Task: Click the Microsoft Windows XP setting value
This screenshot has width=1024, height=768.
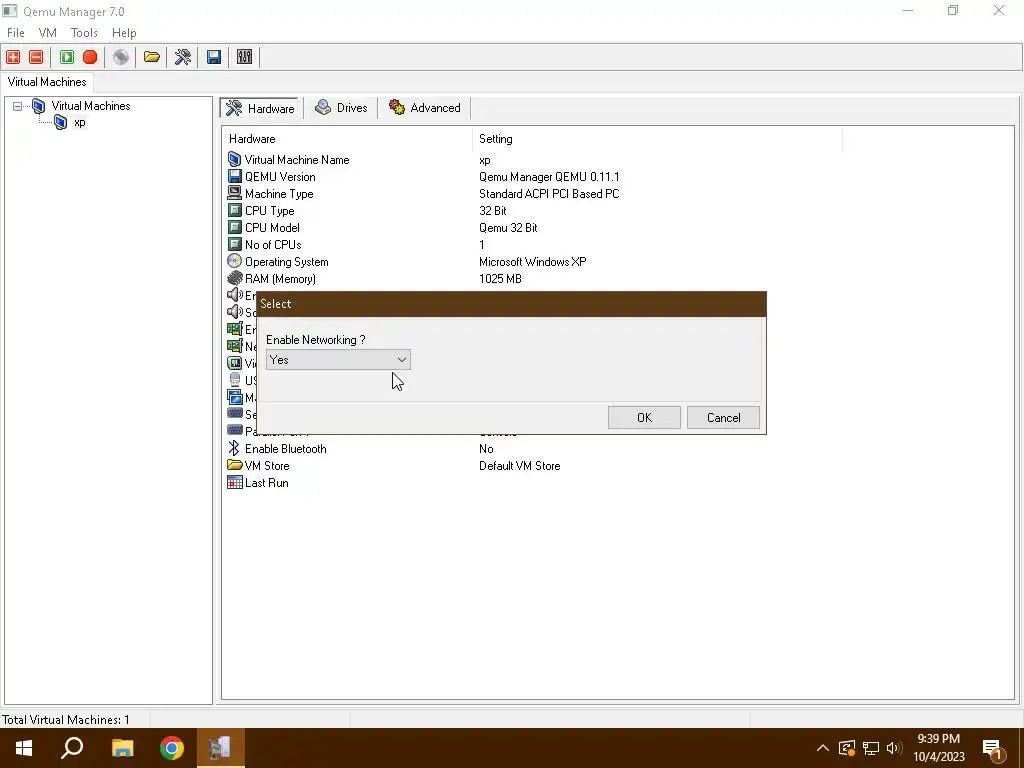Action: point(532,261)
